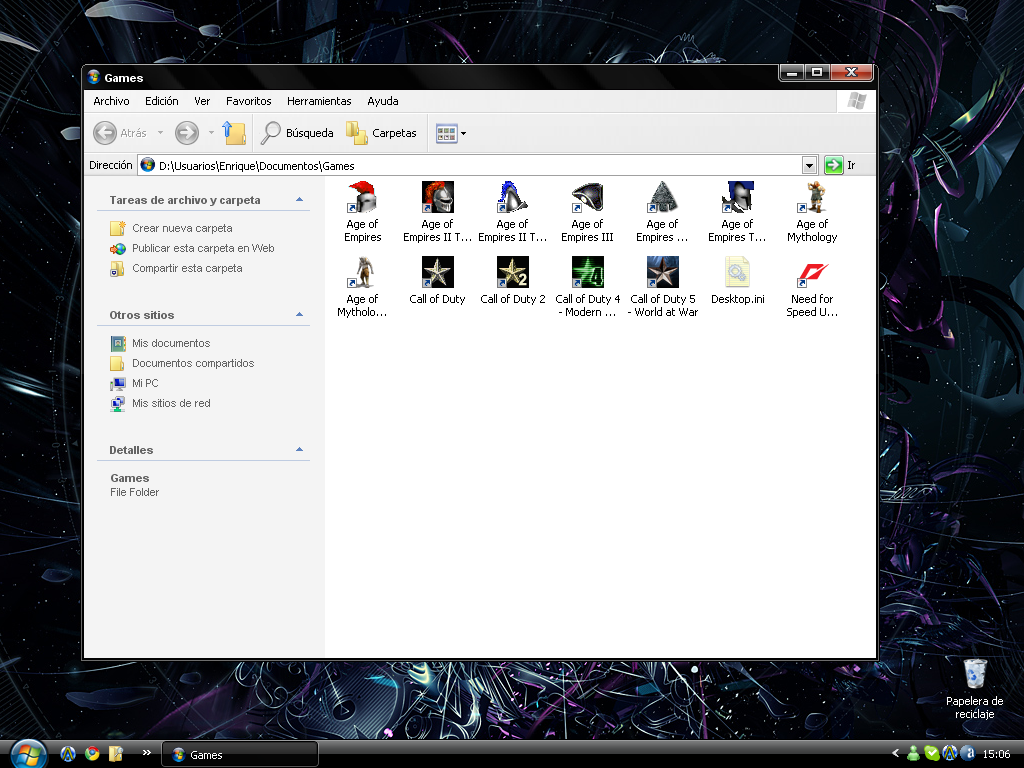Image resolution: width=1024 pixels, height=768 pixels.
Task: Open Documentos compartidos link
Action: (193, 363)
